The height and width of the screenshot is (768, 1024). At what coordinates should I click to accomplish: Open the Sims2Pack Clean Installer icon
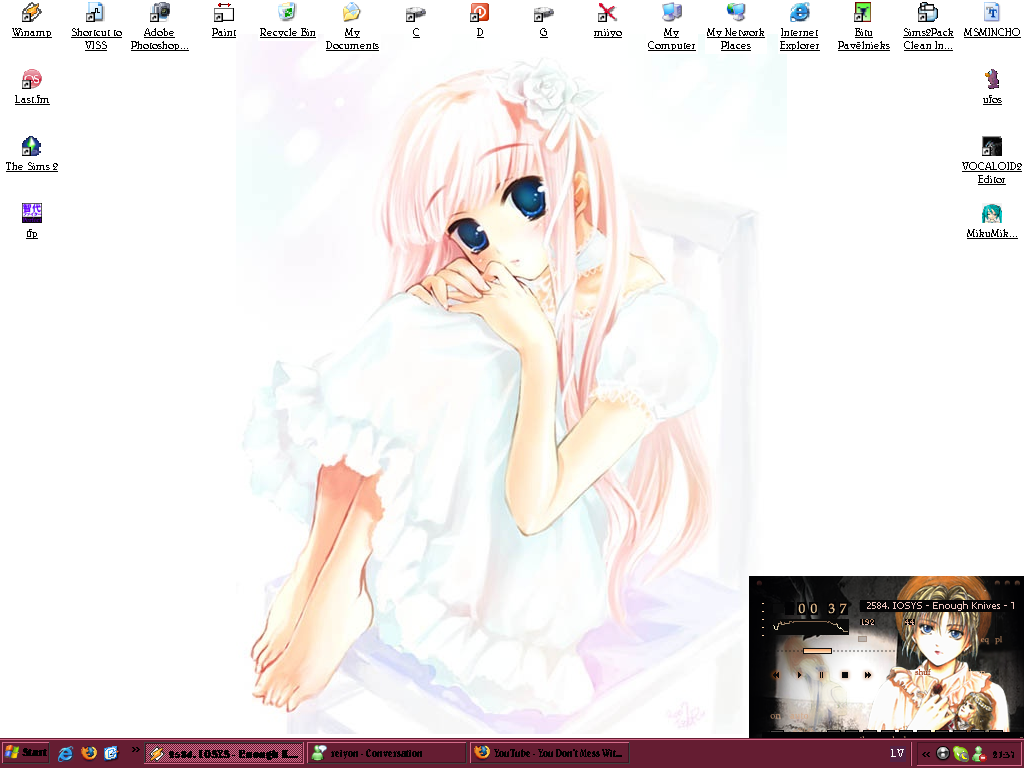(927, 26)
